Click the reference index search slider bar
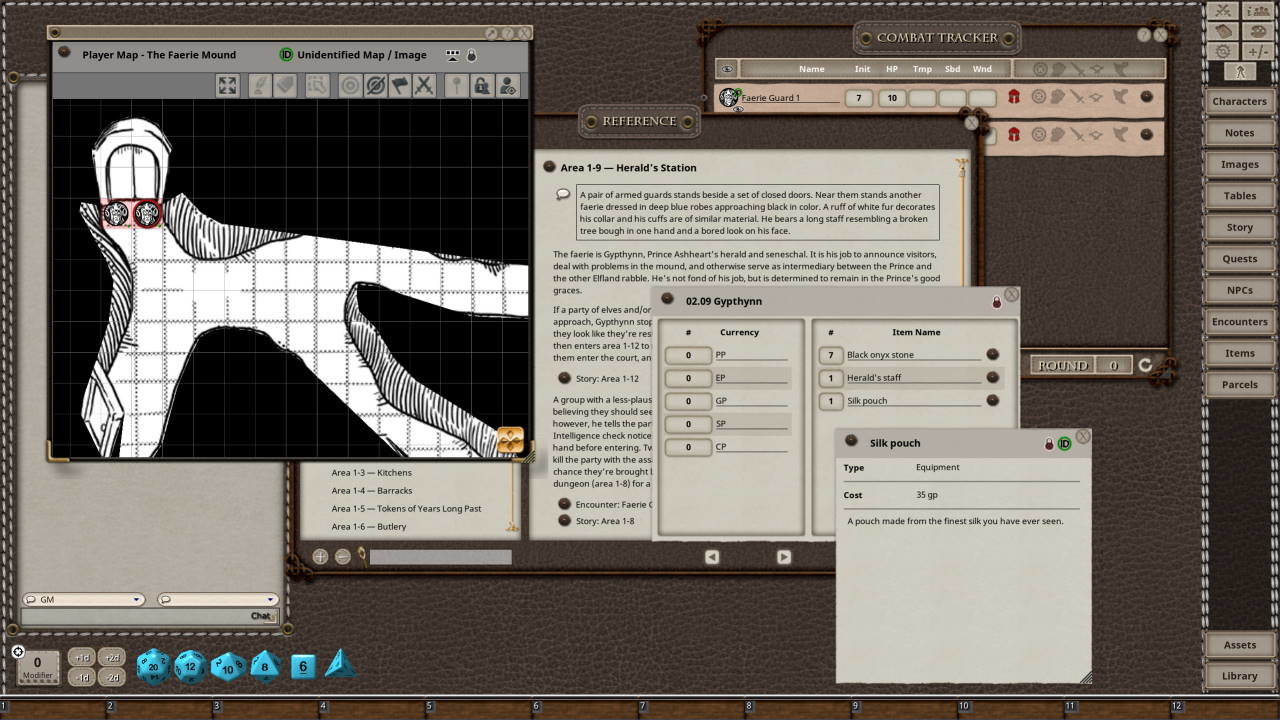 (440, 557)
